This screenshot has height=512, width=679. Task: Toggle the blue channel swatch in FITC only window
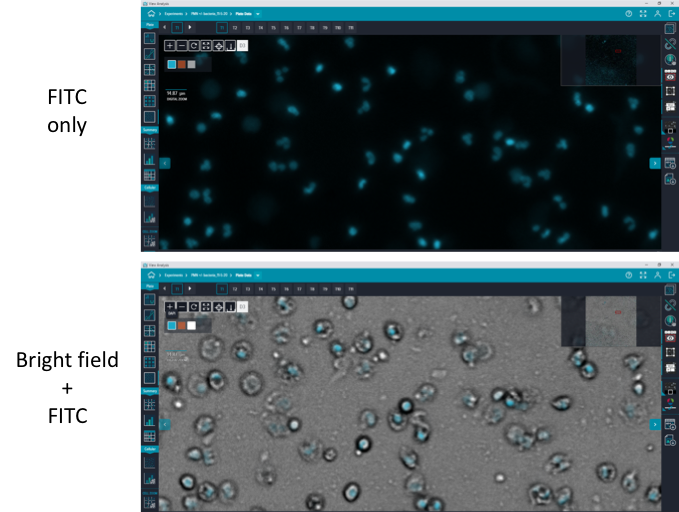[172, 65]
